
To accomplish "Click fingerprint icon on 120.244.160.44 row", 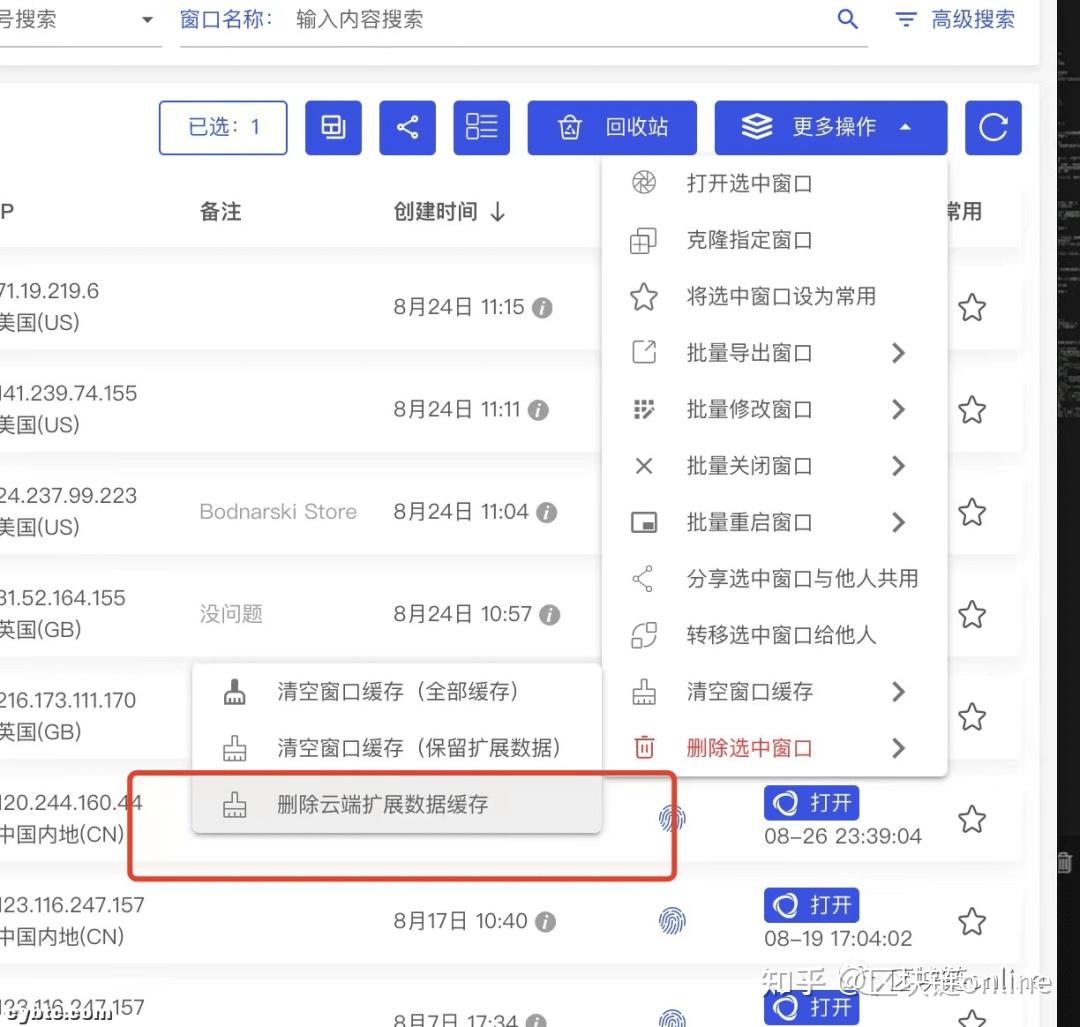I will 672,818.
